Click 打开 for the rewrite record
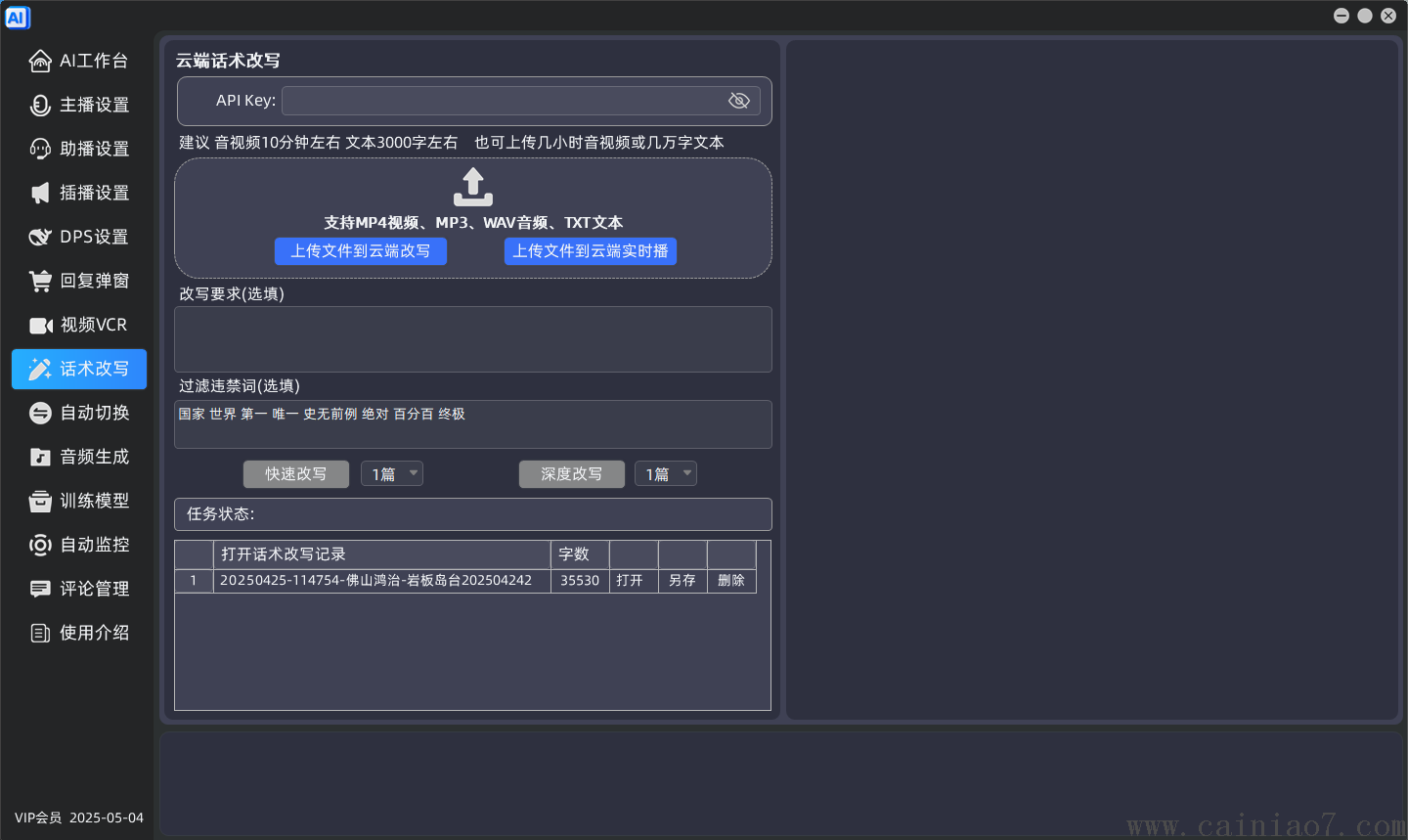Viewport: 1408px width, 840px height. coord(630,581)
